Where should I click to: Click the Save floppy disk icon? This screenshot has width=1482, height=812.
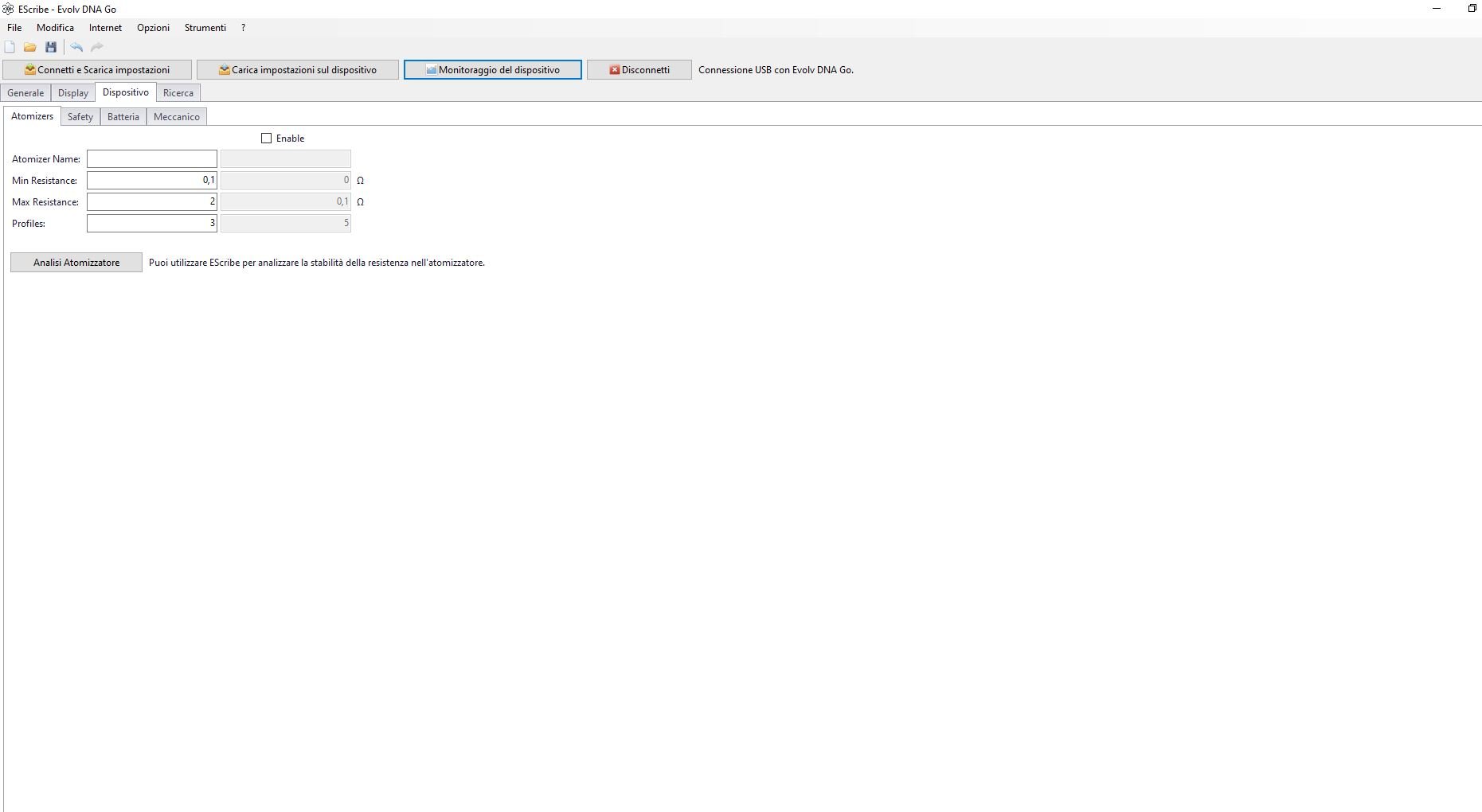click(x=51, y=48)
